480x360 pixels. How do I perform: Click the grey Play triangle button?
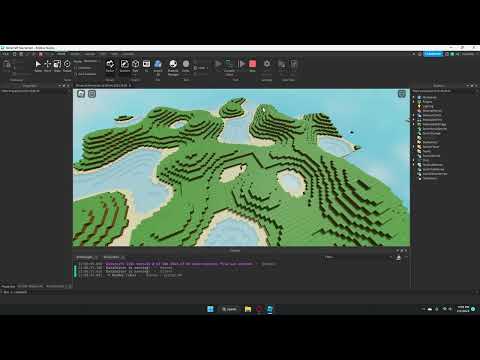218,64
